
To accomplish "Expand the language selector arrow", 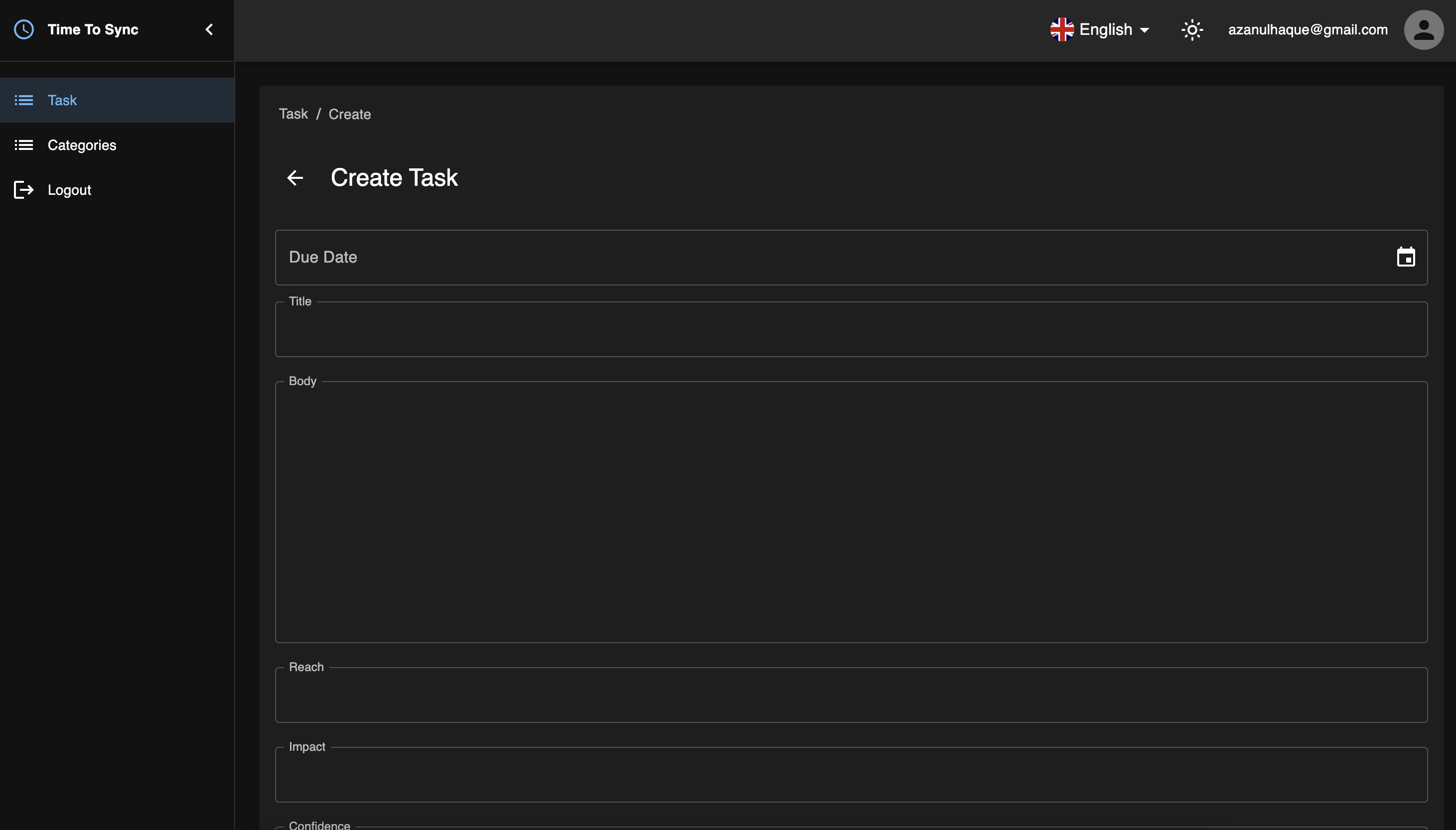I will pyautogui.click(x=1145, y=30).
